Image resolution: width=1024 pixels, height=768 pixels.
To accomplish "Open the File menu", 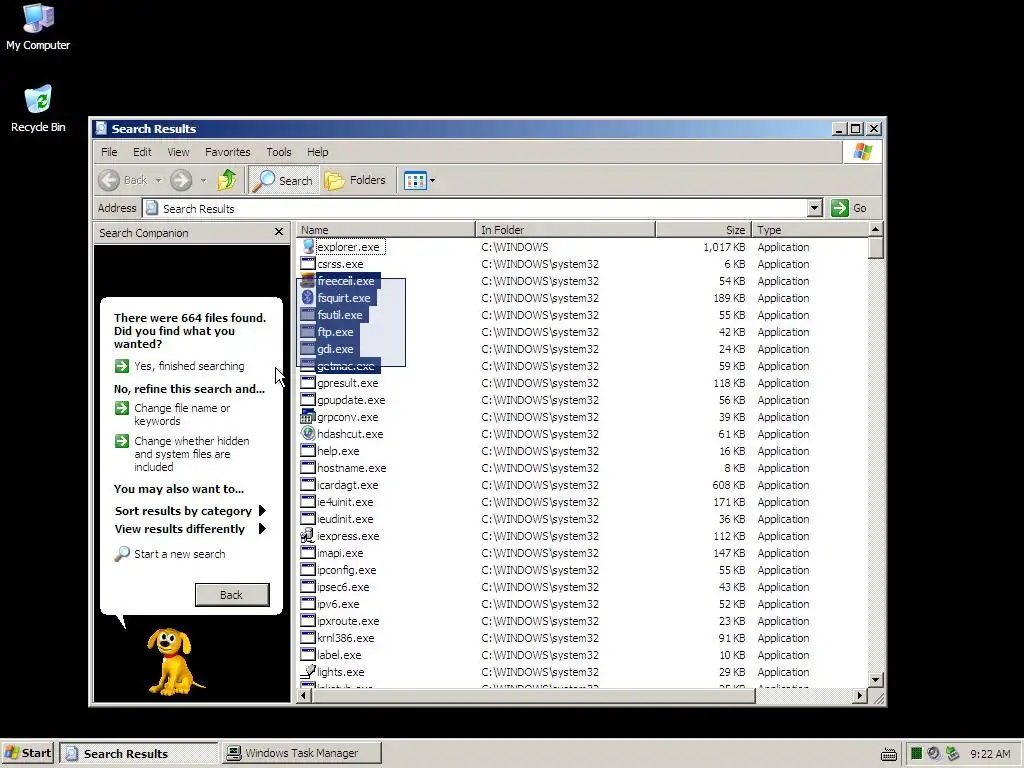I will pyautogui.click(x=109, y=152).
